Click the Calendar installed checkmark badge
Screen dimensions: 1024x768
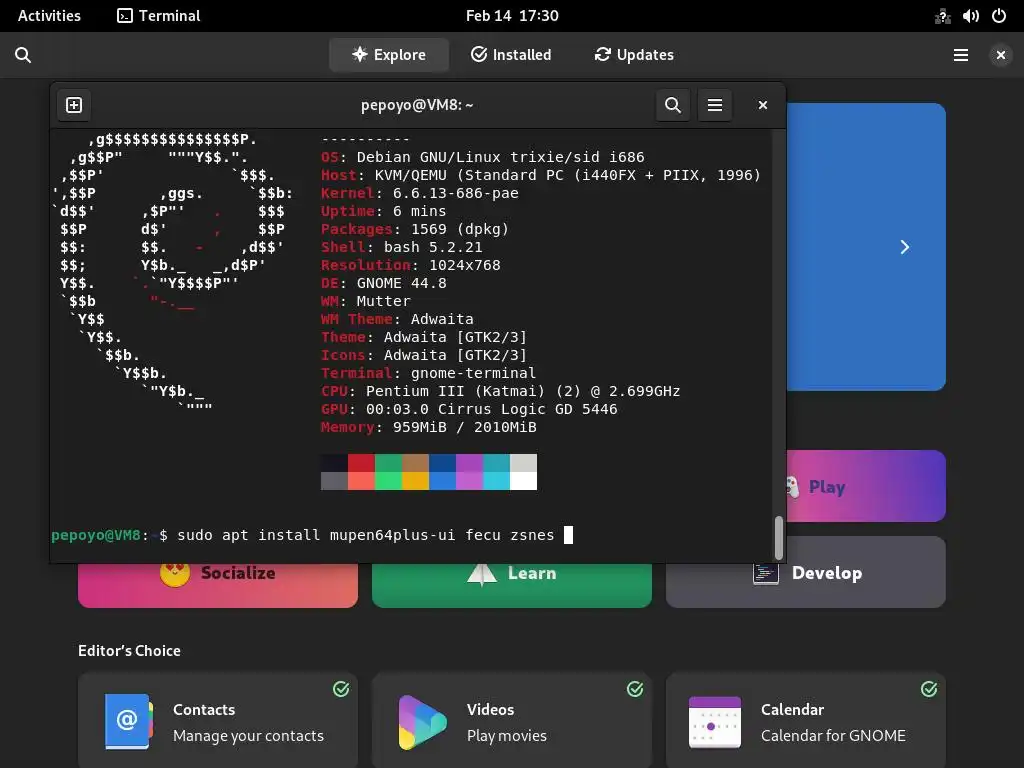pos(929,689)
